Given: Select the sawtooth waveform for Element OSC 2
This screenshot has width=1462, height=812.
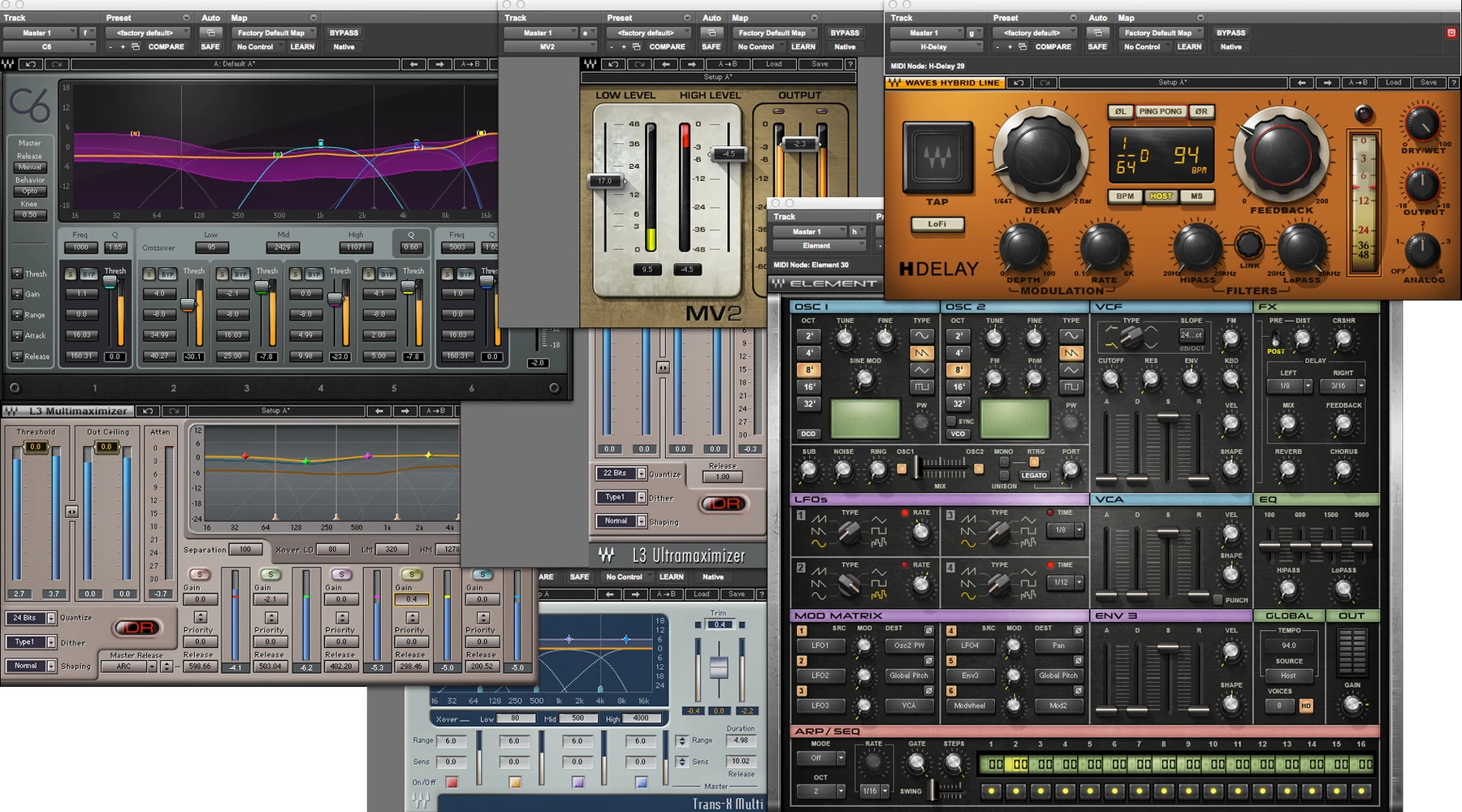Looking at the screenshot, I should [1071, 352].
